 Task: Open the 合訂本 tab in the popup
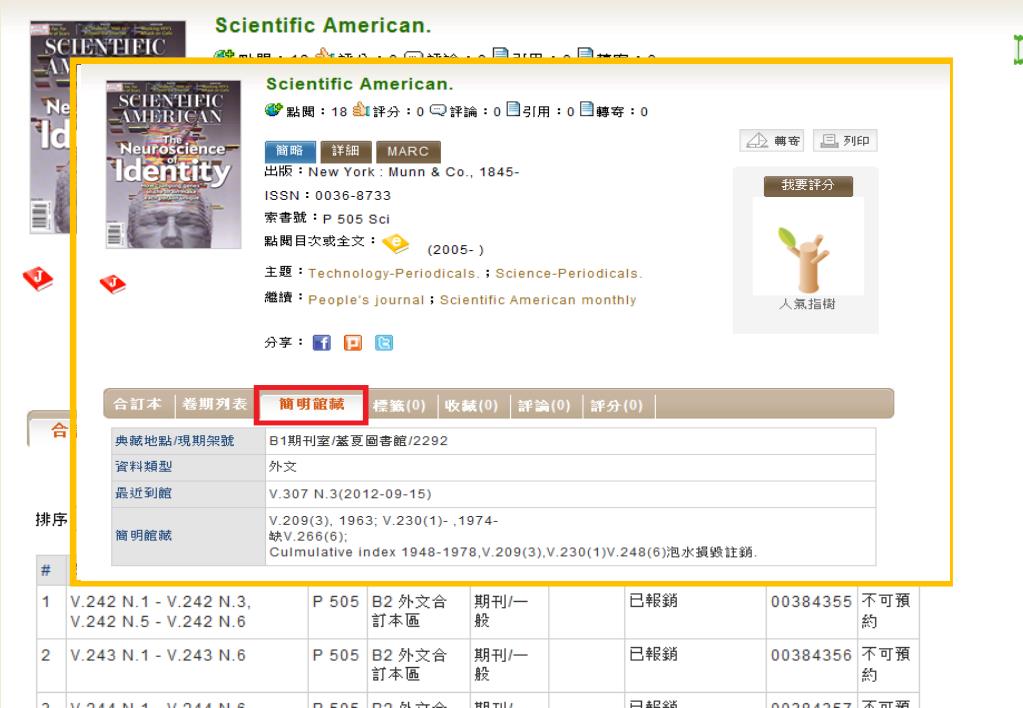click(x=138, y=404)
